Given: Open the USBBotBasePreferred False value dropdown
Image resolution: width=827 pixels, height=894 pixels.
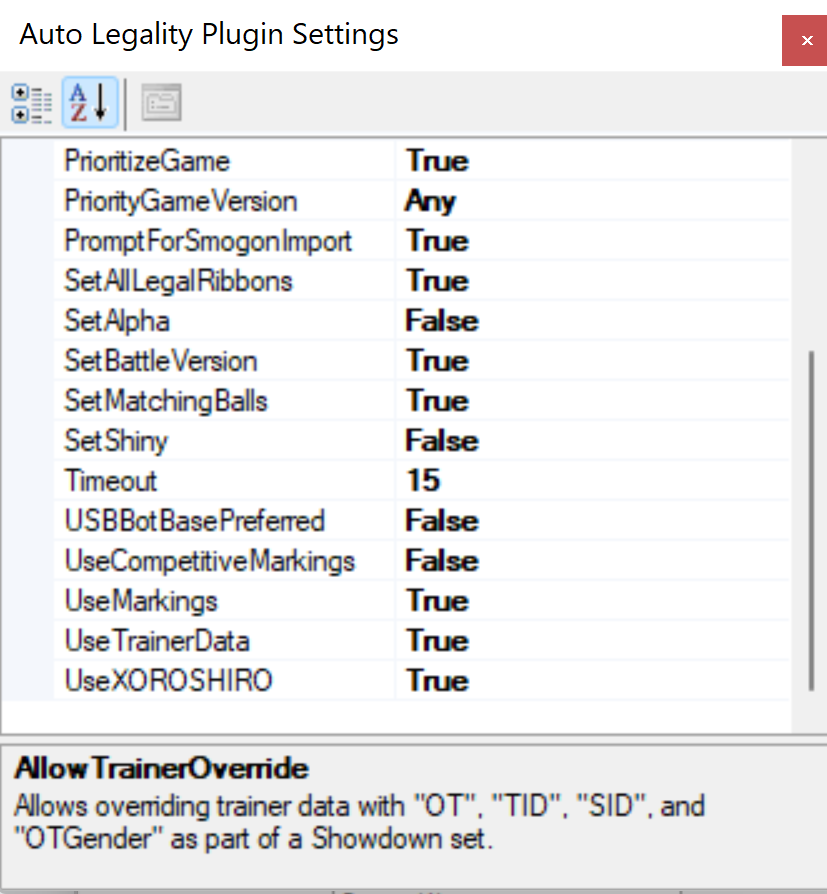Looking at the screenshot, I should pyautogui.click(x=592, y=521).
